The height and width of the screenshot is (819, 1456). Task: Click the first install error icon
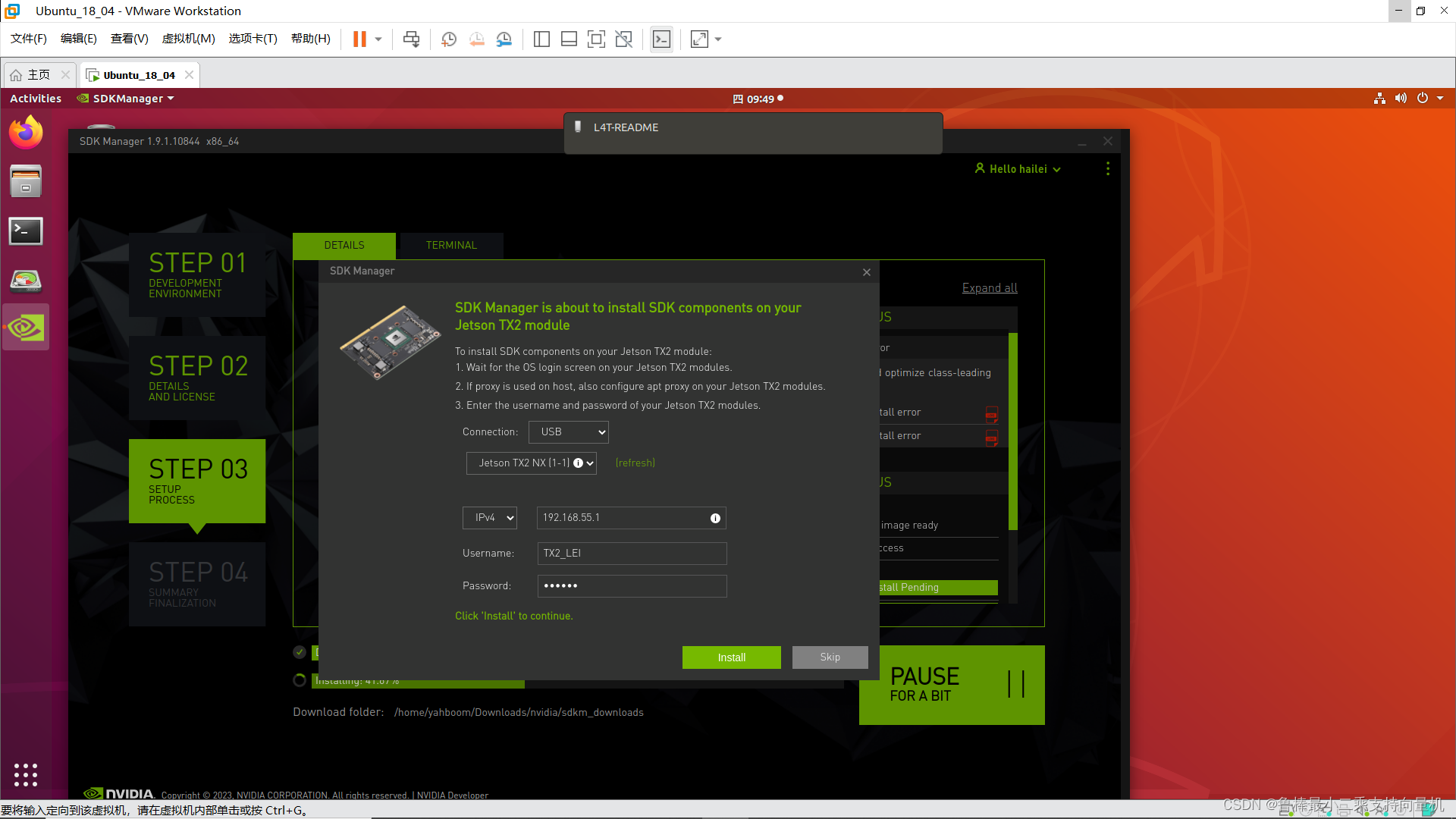(991, 414)
